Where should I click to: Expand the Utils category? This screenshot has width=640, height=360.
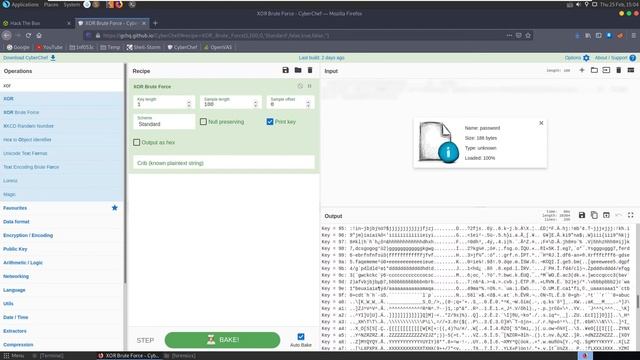pyautogui.click(x=61, y=304)
